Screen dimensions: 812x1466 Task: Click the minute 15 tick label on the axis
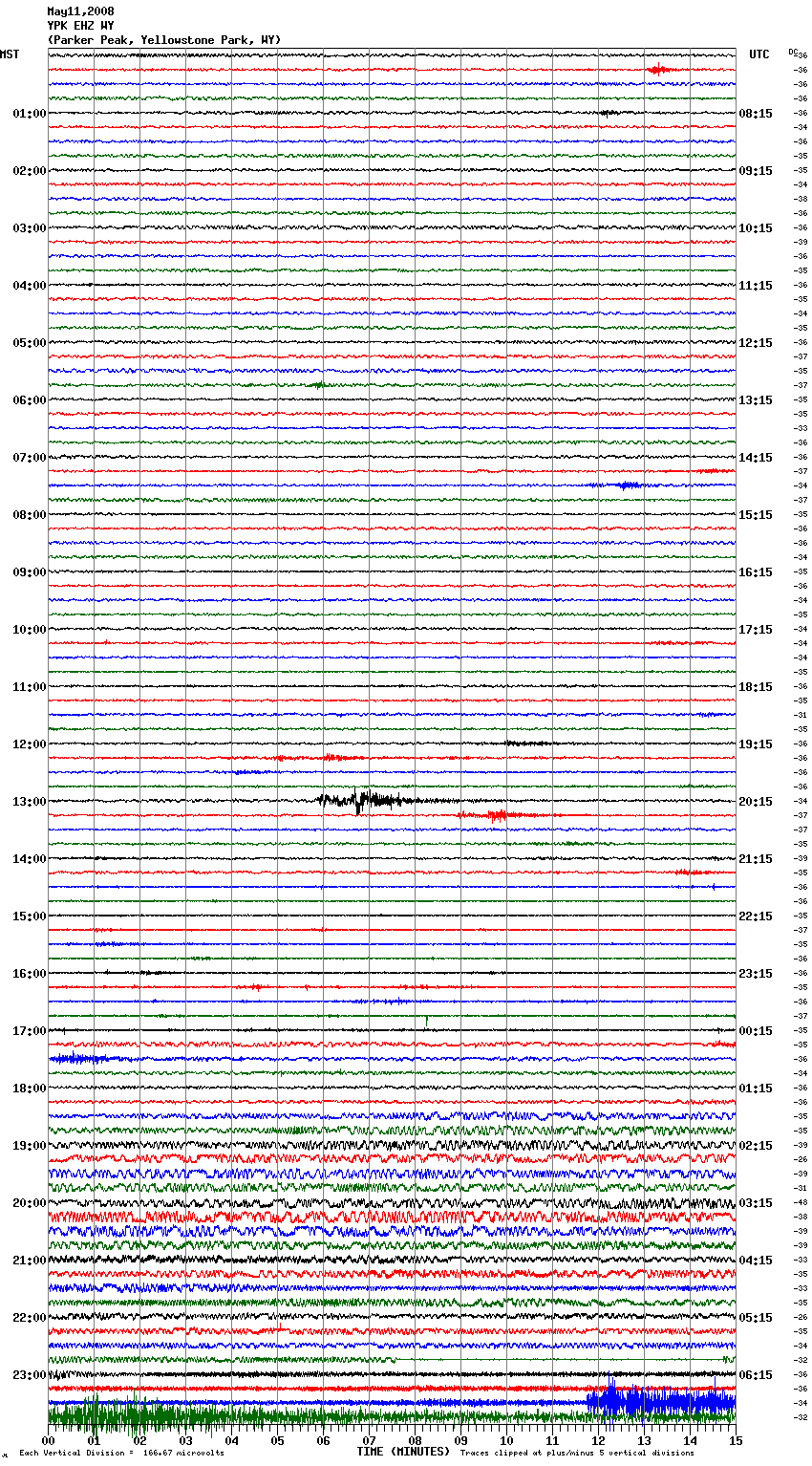(x=736, y=1440)
